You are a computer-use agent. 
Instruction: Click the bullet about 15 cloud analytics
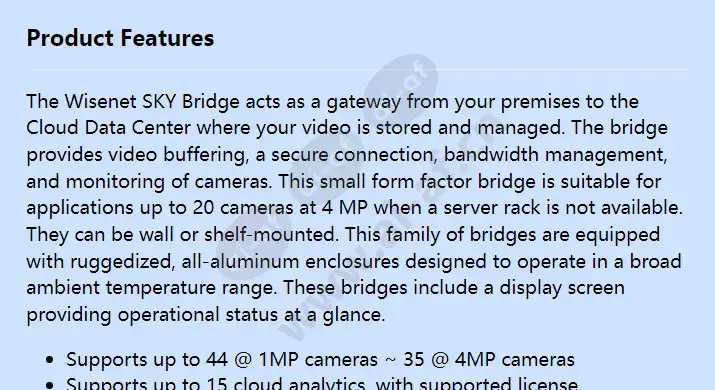pyautogui.click(x=321, y=384)
